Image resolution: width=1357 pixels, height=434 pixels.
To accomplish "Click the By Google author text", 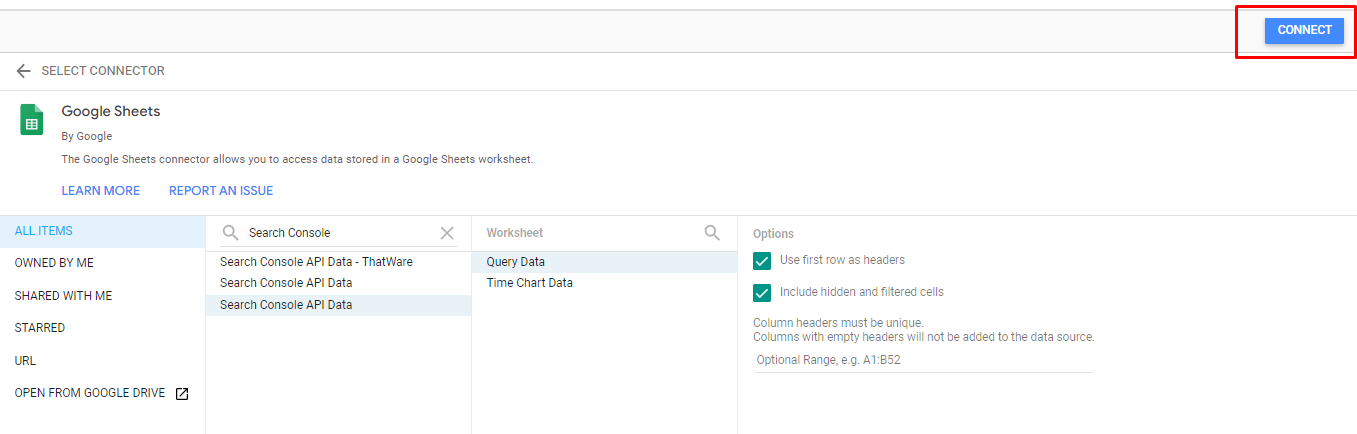I will tap(87, 136).
